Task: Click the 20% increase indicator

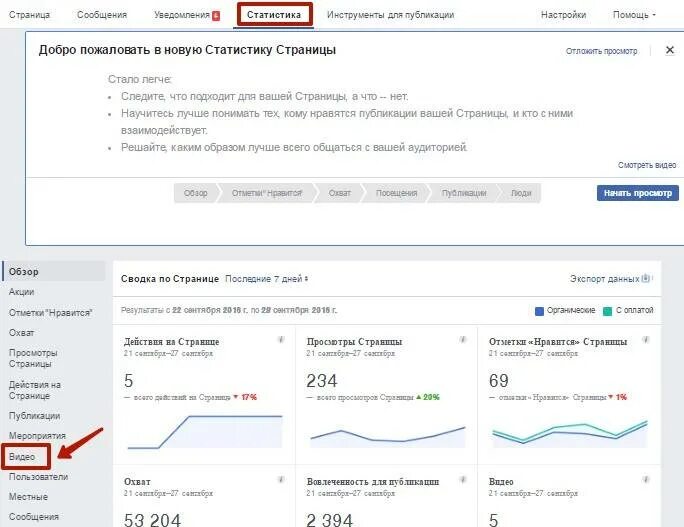Action: pyautogui.click(x=428, y=397)
